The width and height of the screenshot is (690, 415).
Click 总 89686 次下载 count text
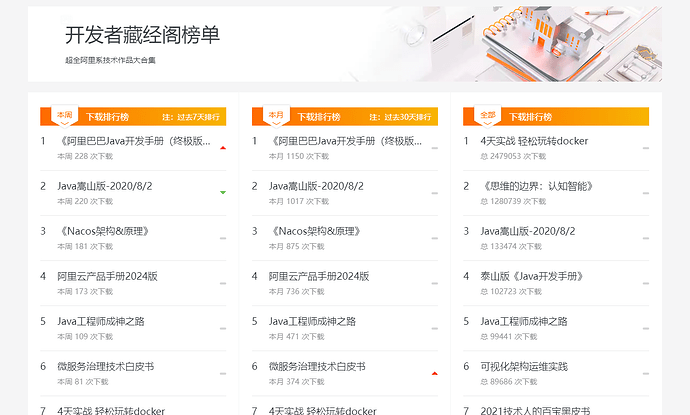[x=509, y=382]
